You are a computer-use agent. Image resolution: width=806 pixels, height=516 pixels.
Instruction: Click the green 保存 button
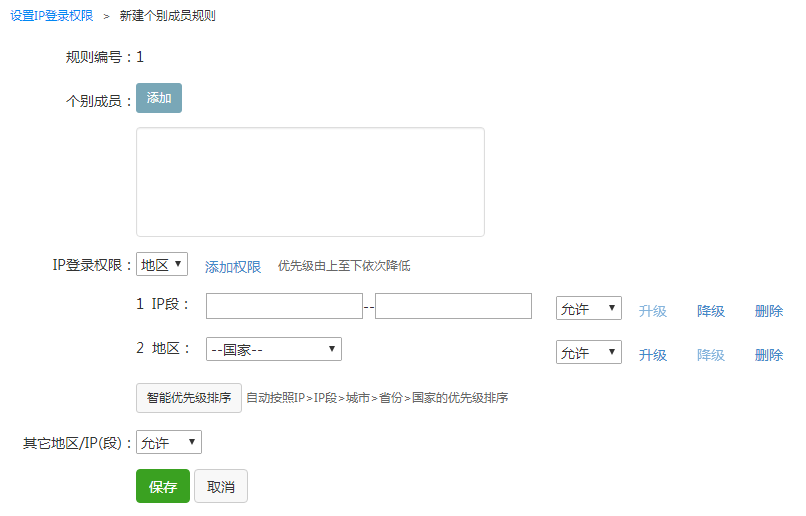tap(163, 487)
